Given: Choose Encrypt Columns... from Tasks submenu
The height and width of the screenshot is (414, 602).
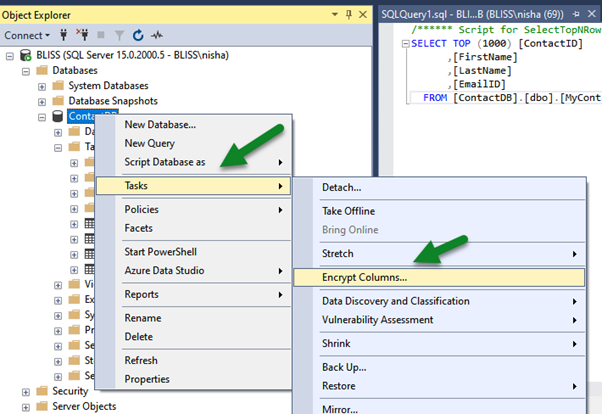Looking at the screenshot, I should (x=364, y=277).
